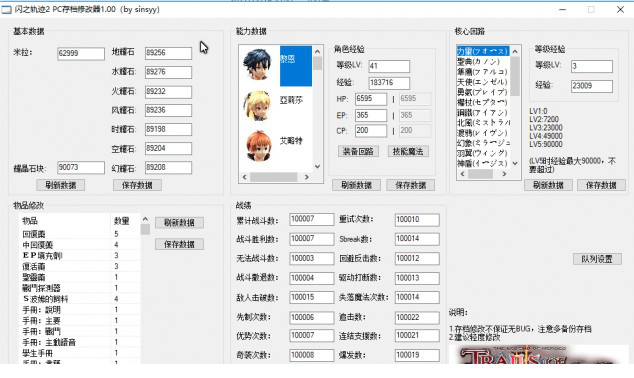Open the 队列设置 button

tap(597, 259)
